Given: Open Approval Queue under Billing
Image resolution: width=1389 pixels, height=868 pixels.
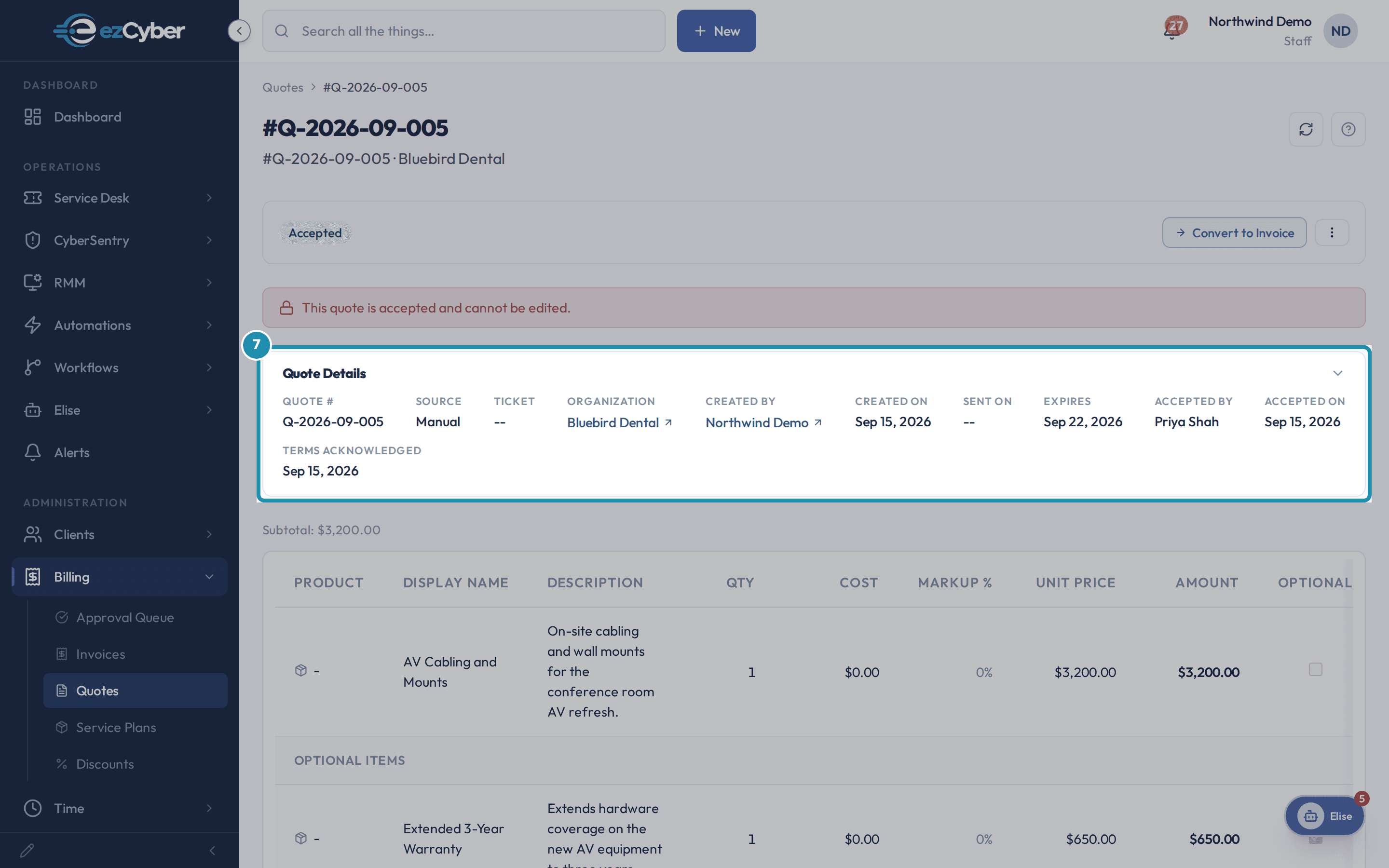Looking at the screenshot, I should point(136,617).
